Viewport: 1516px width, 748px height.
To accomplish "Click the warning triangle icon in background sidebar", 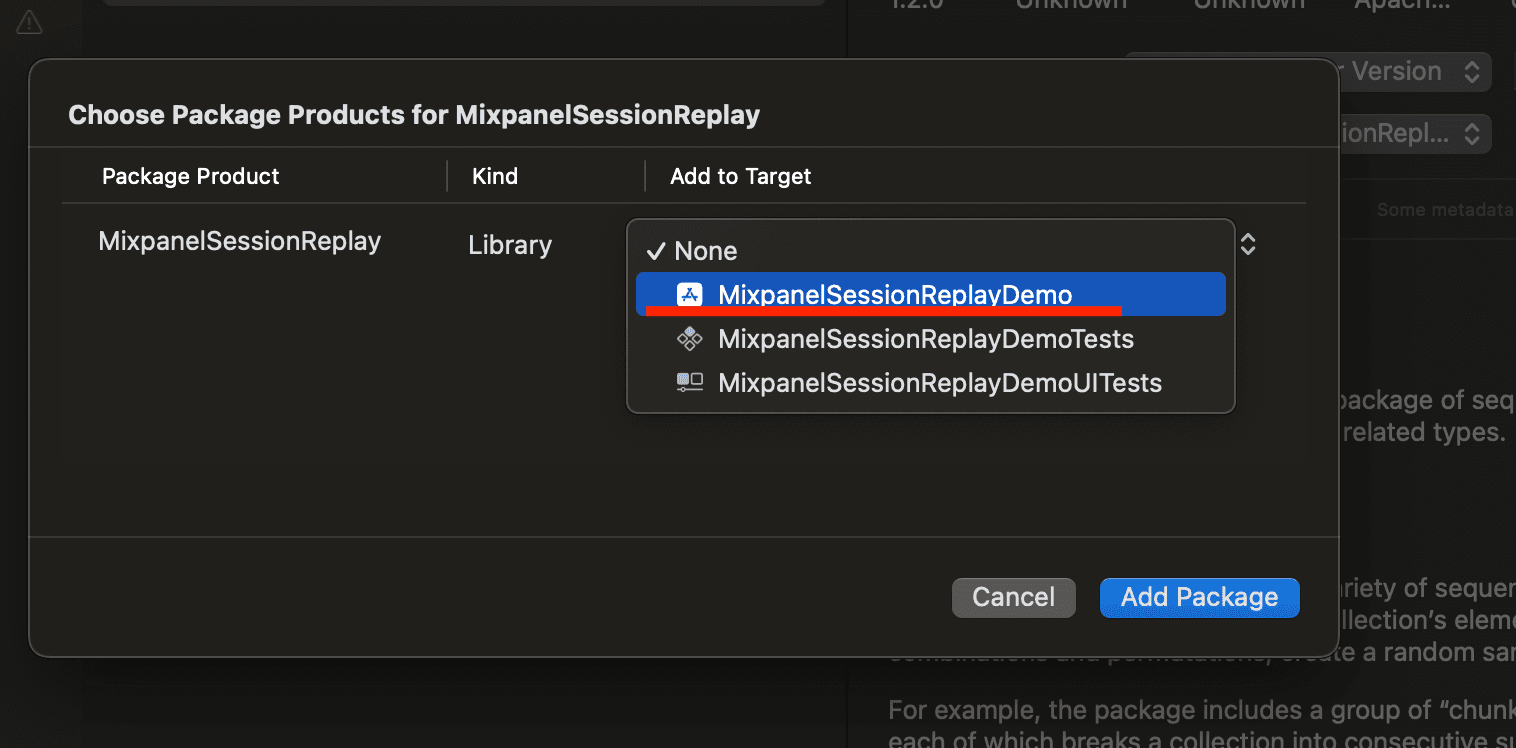I will 29,21.
